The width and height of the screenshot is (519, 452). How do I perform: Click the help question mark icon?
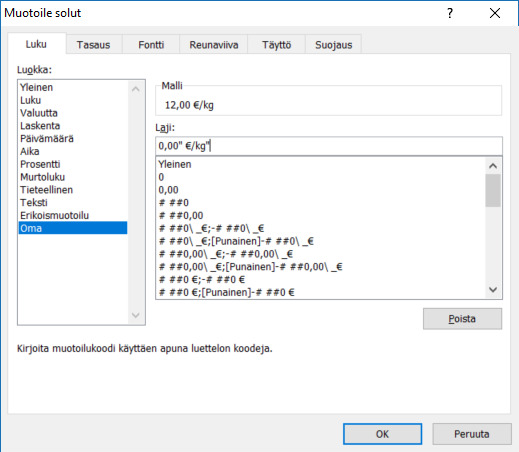[x=450, y=13]
